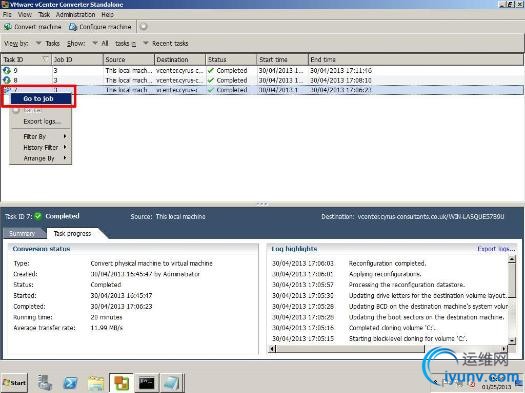
Task: Click 'Convert physical machine to virtual machine' text
Action: [151, 263]
